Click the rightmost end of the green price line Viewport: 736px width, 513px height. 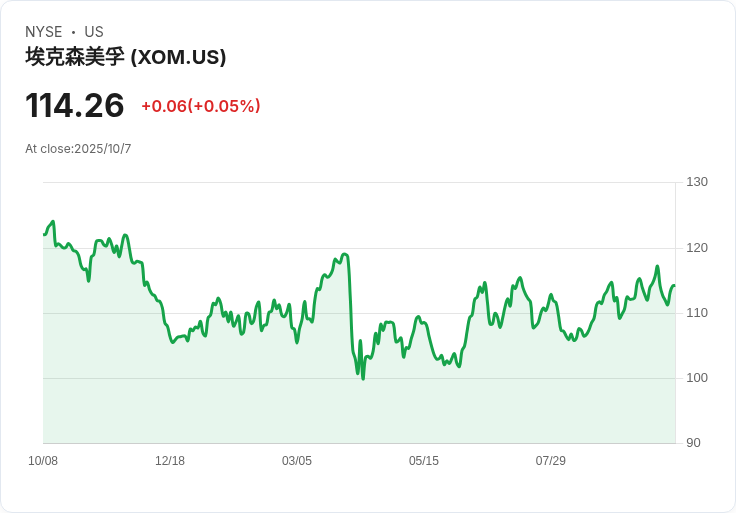coord(674,286)
